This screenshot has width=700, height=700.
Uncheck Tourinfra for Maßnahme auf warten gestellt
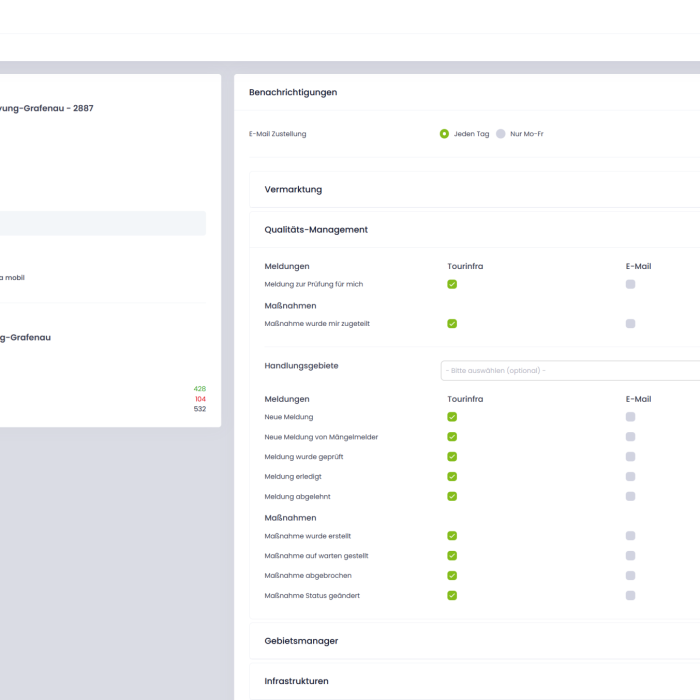(452, 556)
